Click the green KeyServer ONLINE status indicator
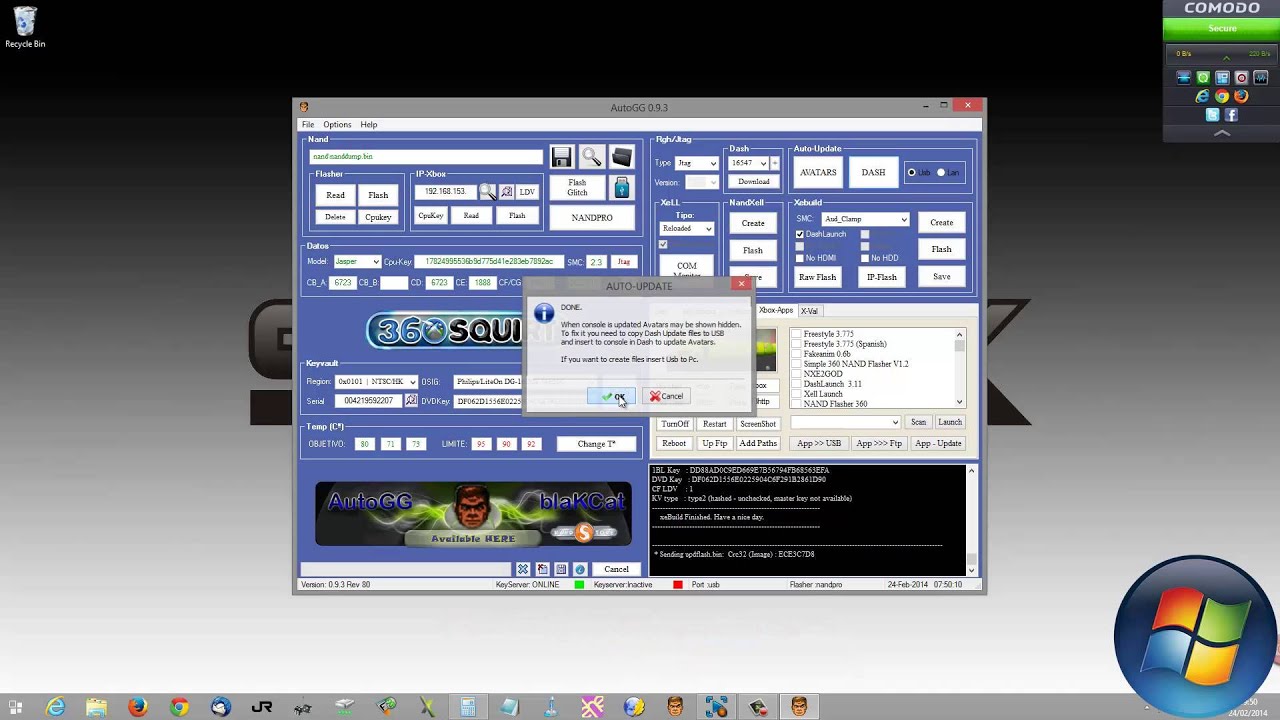This screenshot has height=720, width=1280. coord(578,584)
